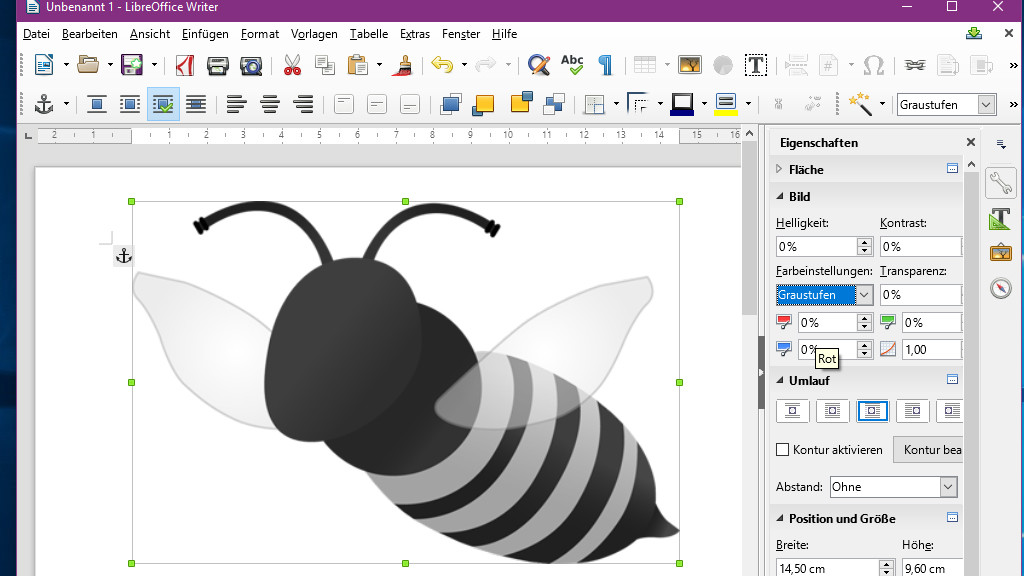
Task: Close the Eigenschaften panel
Action: (x=970, y=141)
